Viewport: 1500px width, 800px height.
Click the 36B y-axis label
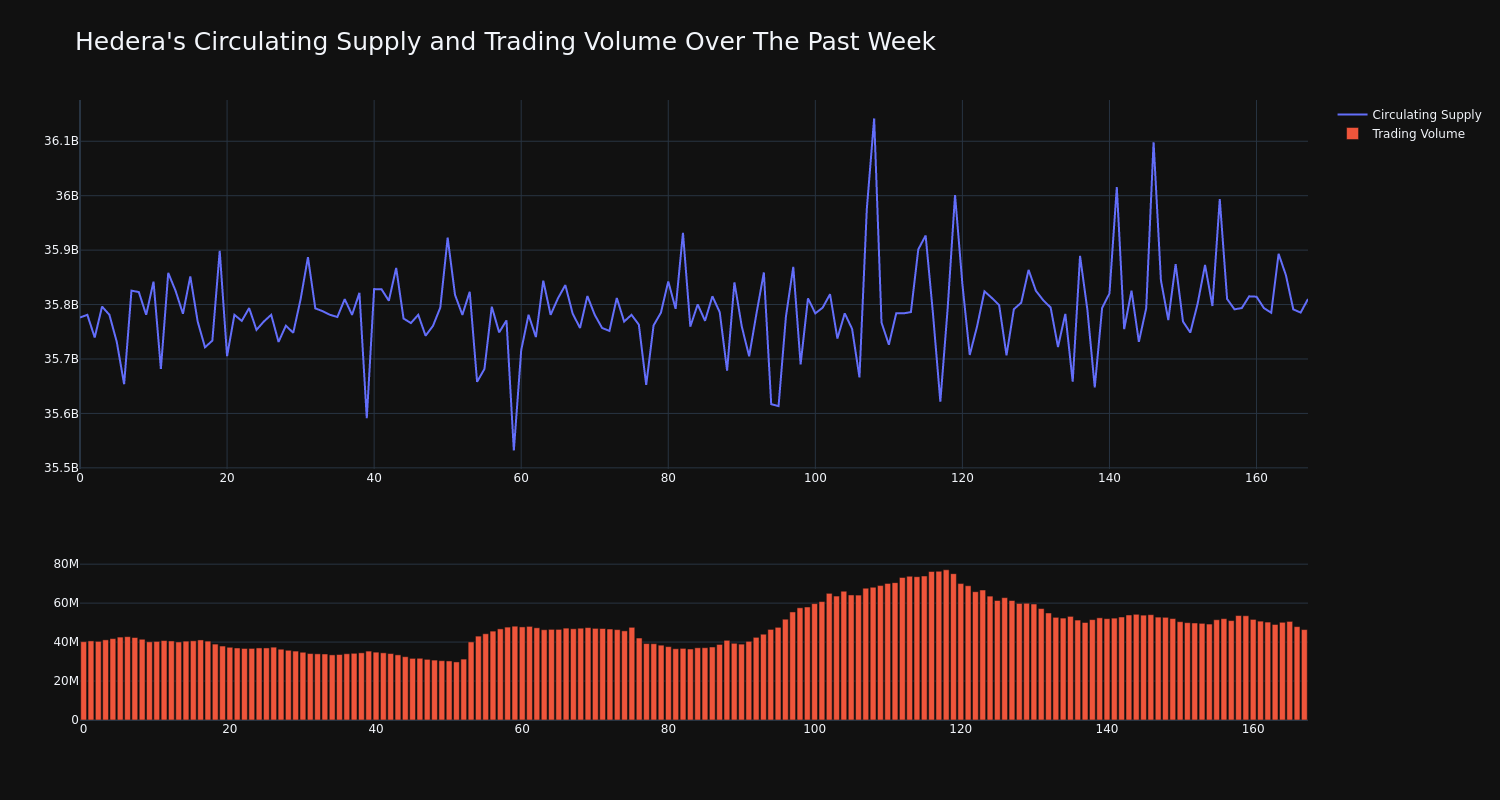(x=67, y=196)
